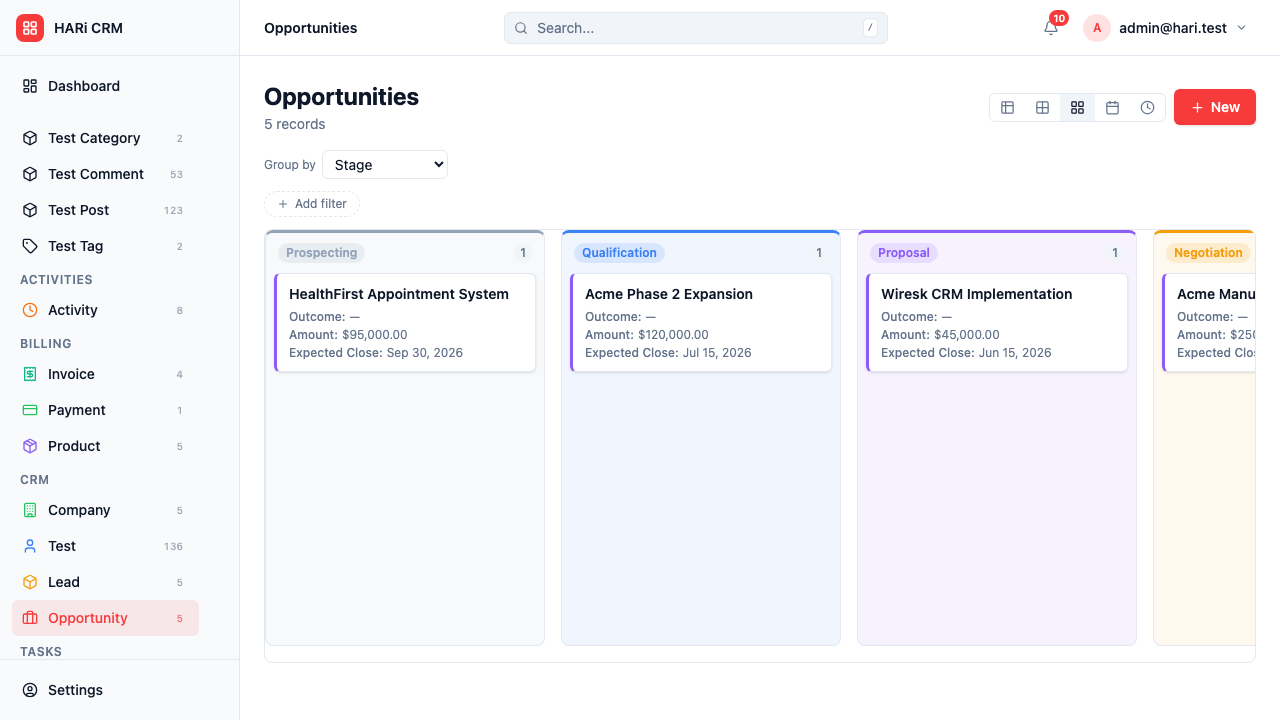Switch to the Activity sidebar entry

[x=75, y=310]
